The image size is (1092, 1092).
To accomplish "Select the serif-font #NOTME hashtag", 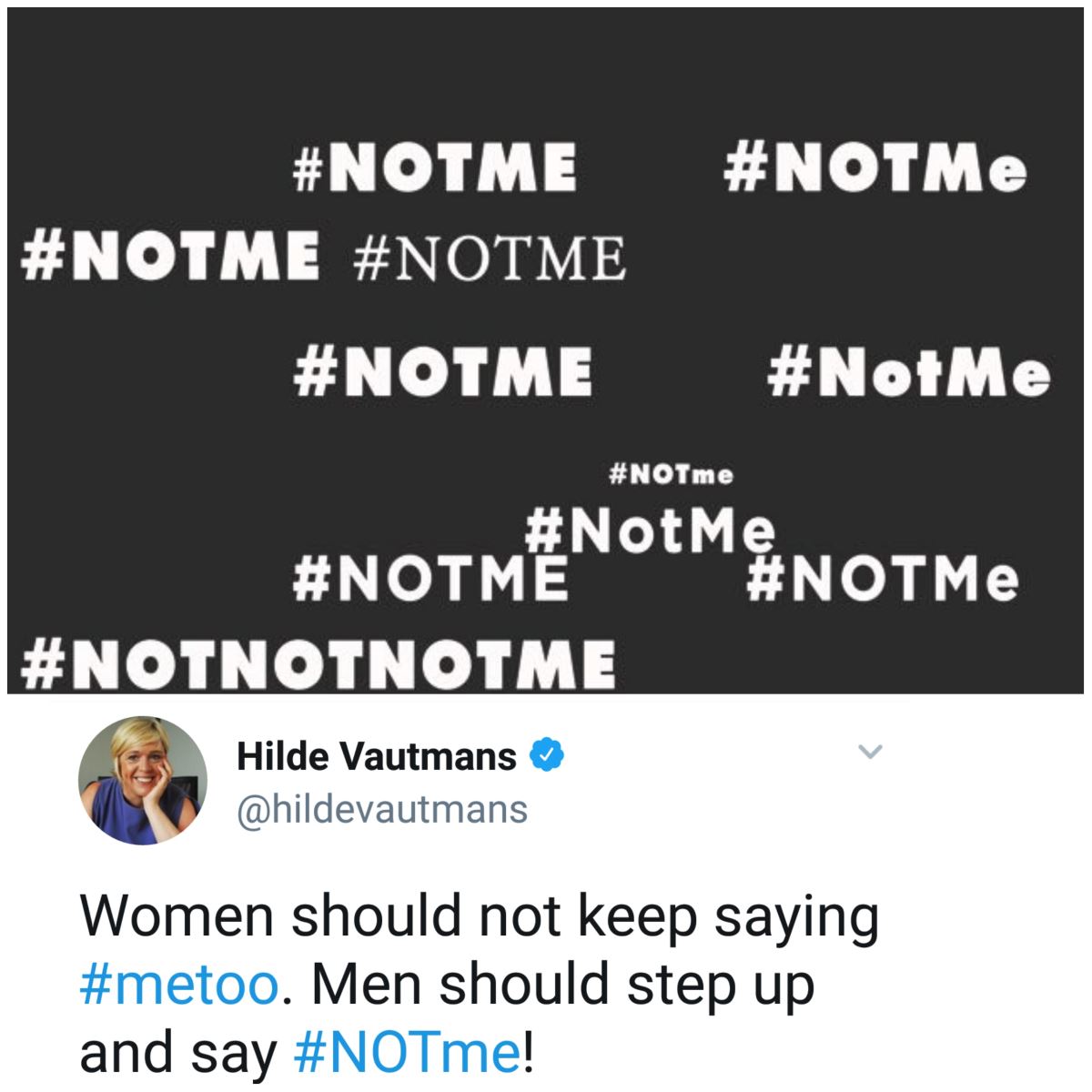I will (488, 257).
